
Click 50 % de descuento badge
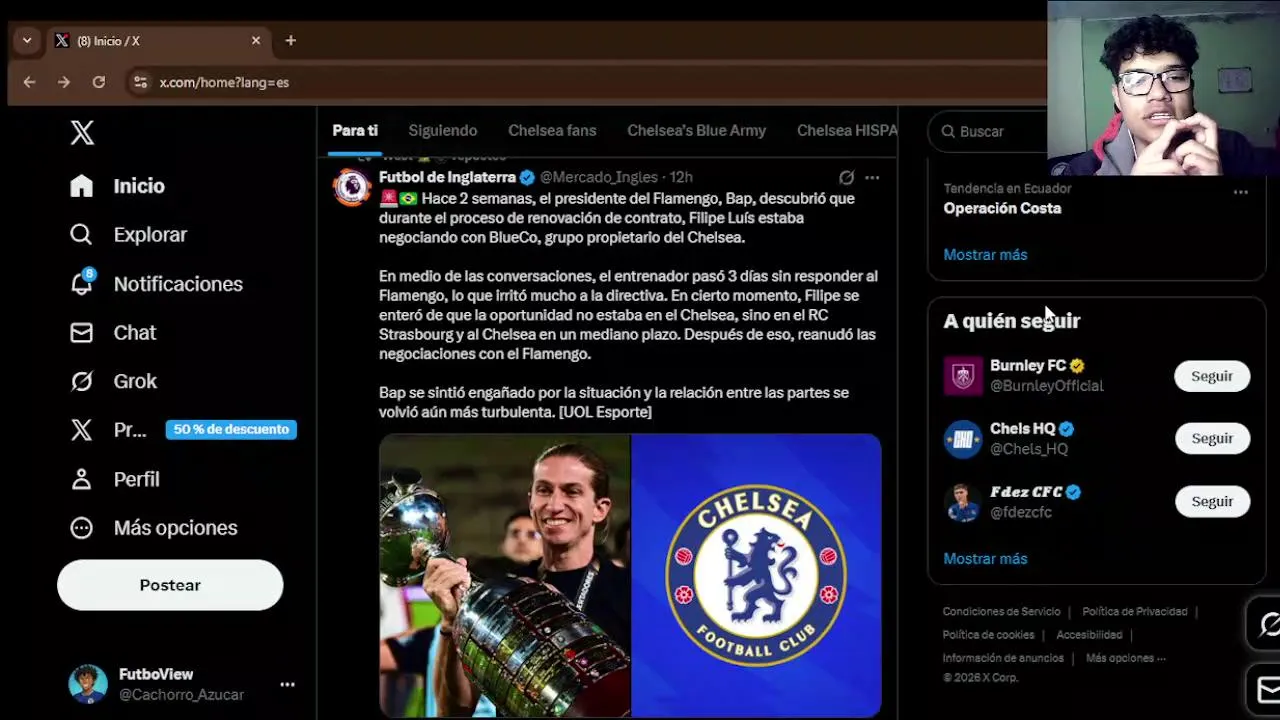(x=231, y=430)
